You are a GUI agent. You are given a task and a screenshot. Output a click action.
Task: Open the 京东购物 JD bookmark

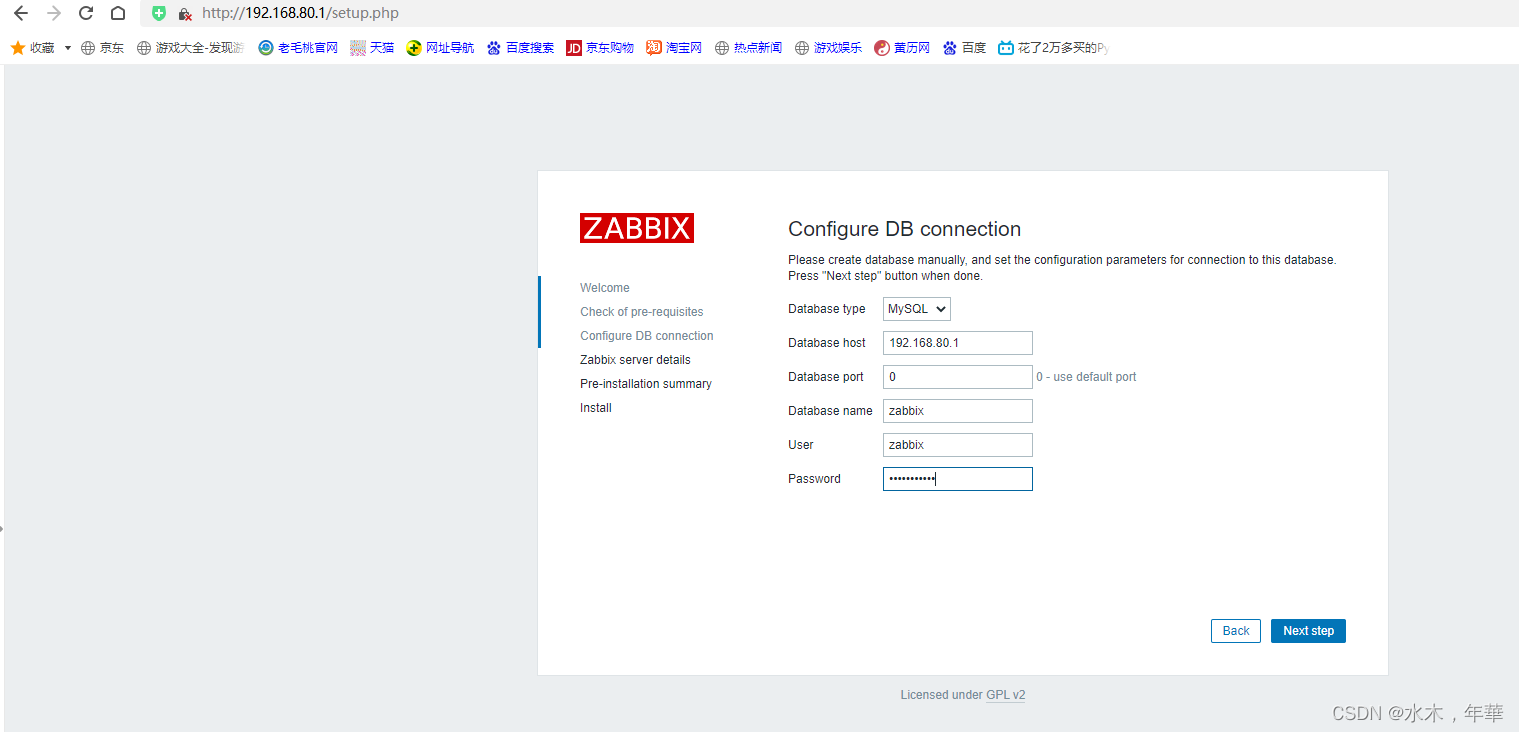point(600,48)
